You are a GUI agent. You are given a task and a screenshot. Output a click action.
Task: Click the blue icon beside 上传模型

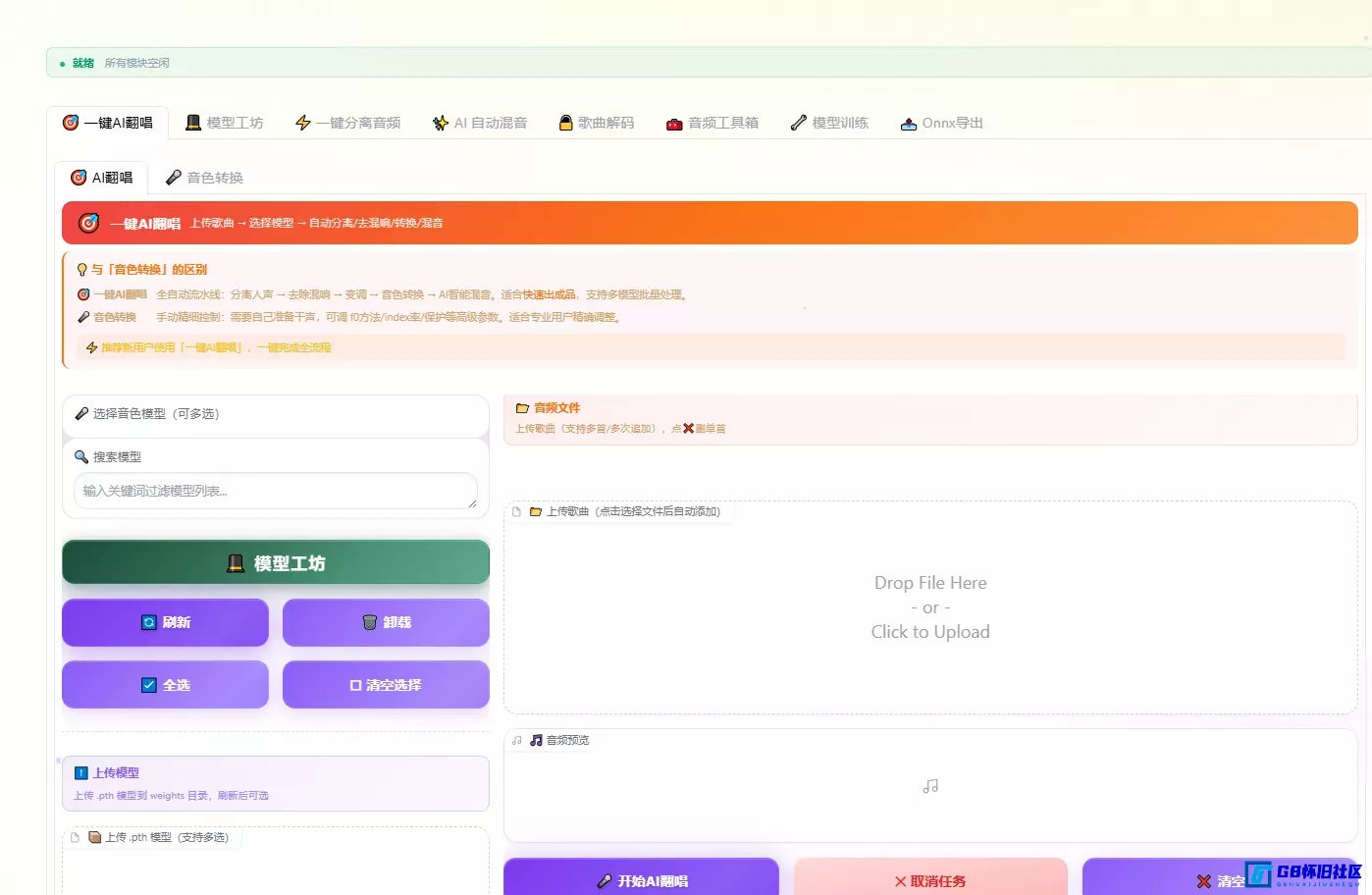pyautogui.click(x=81, y=773)
